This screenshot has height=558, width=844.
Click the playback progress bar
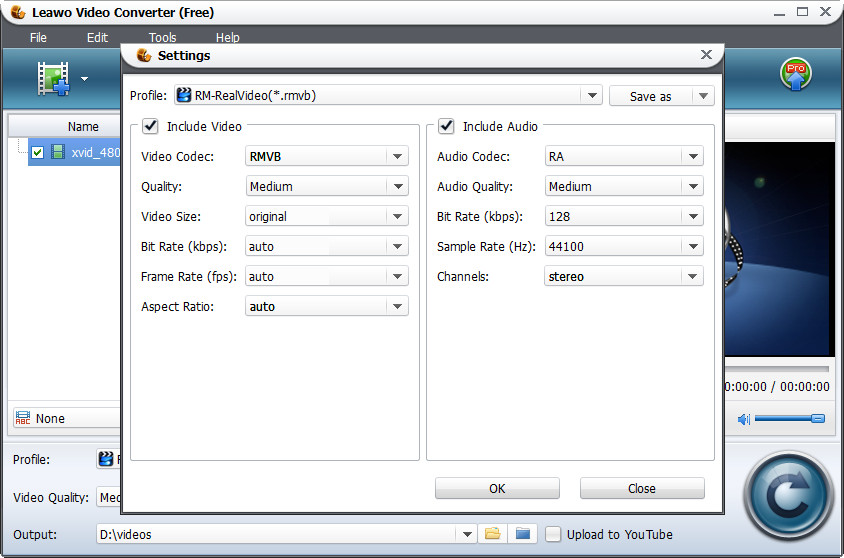776,369
